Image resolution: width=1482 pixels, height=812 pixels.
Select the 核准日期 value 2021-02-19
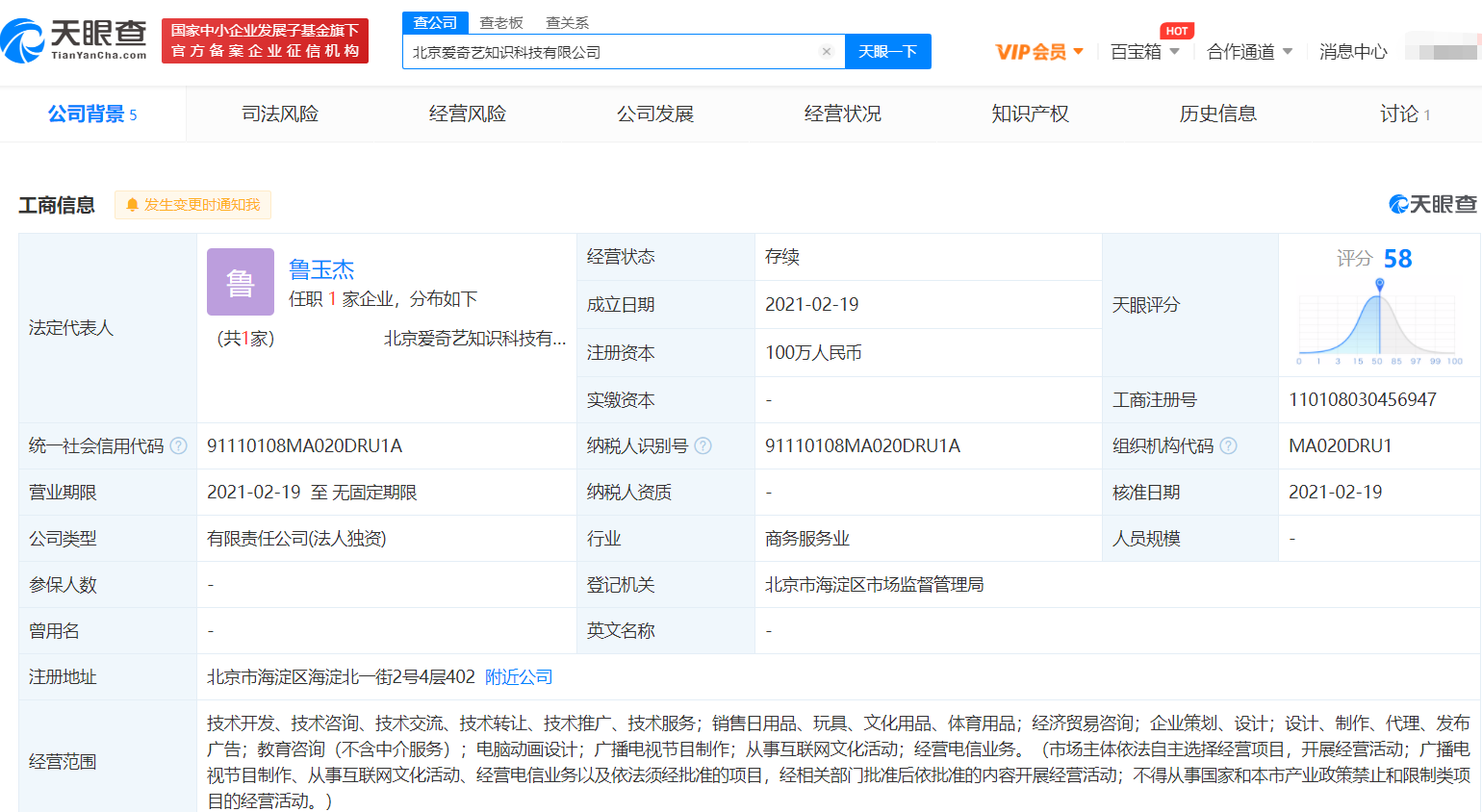coord(1336,493)
